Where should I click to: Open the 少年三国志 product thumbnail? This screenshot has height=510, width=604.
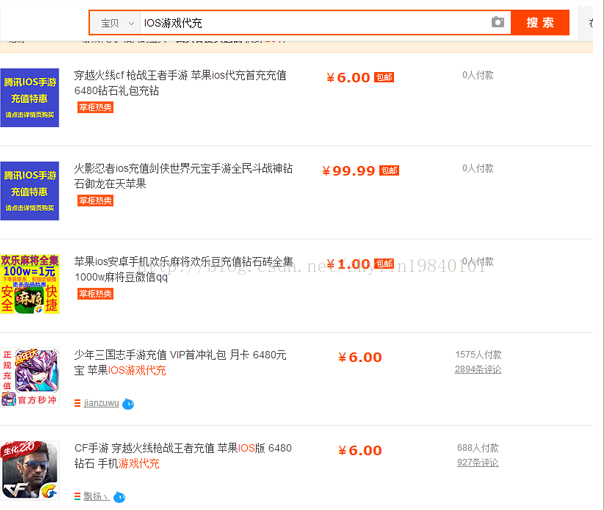30,377
